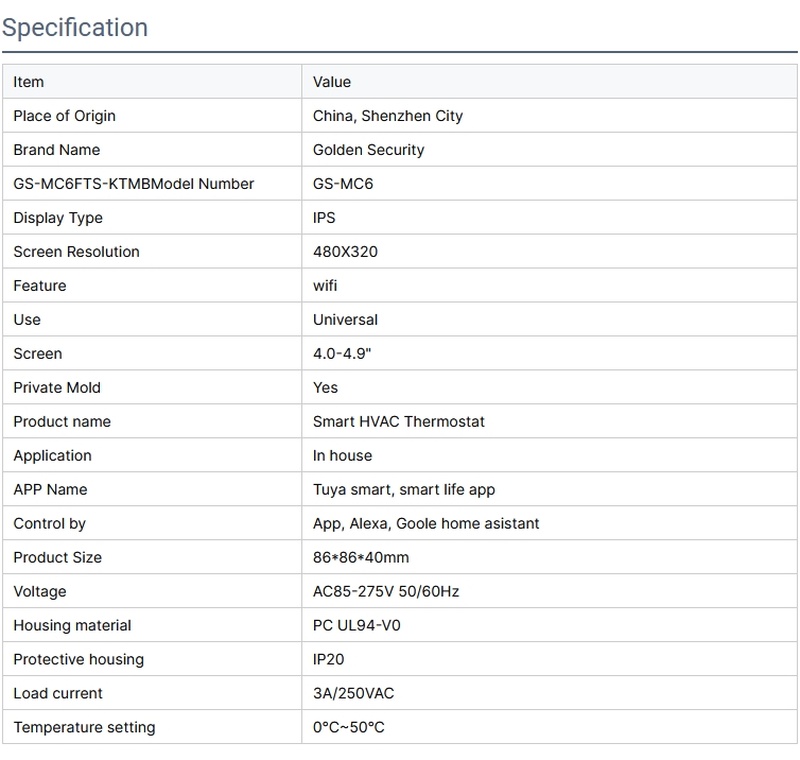This screenshot has height=760, width=800.
Task: Click the 'In house' application value
Action: [342, 456]
